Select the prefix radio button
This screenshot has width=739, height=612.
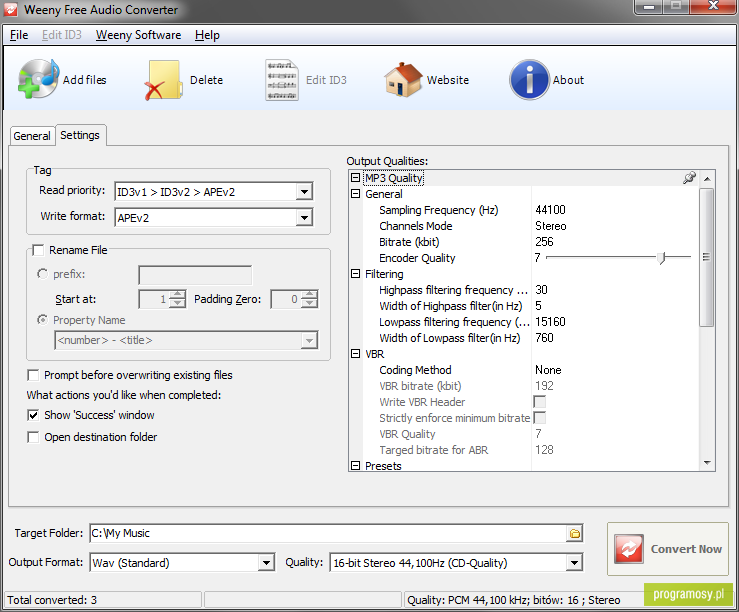tap(42, 274)
